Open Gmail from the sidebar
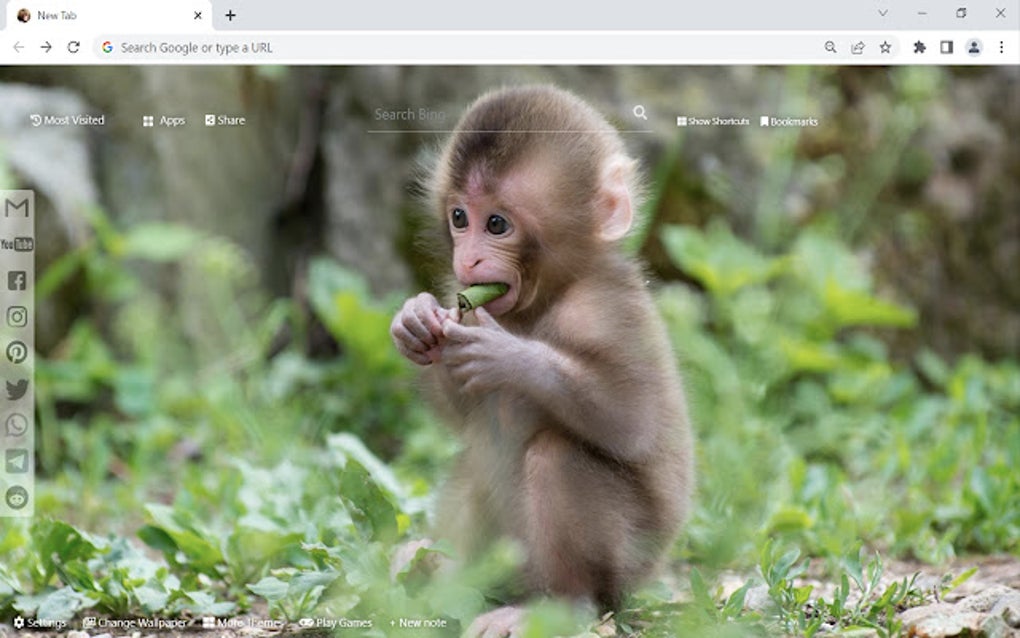Viewport: 1020px width, 638px height. [15, 208]
